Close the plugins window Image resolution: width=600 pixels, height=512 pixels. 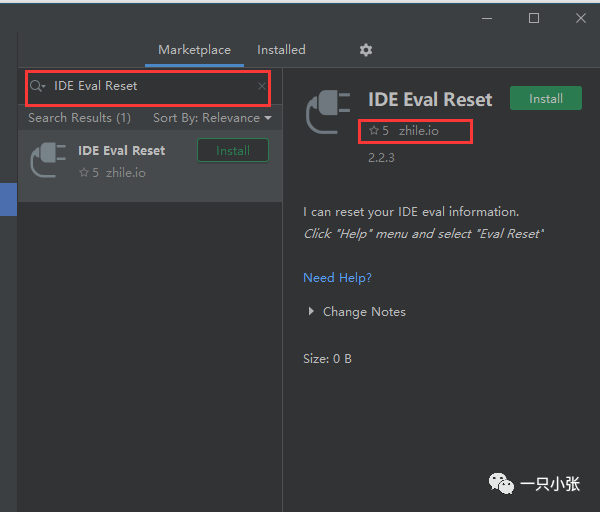tap(580, 18)
